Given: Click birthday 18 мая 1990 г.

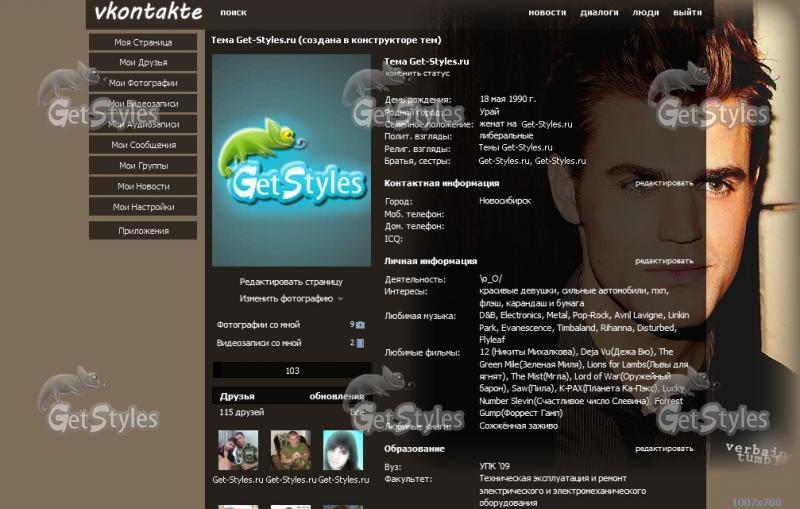Looking at the screenshot, I should click(x=508, y=99).
